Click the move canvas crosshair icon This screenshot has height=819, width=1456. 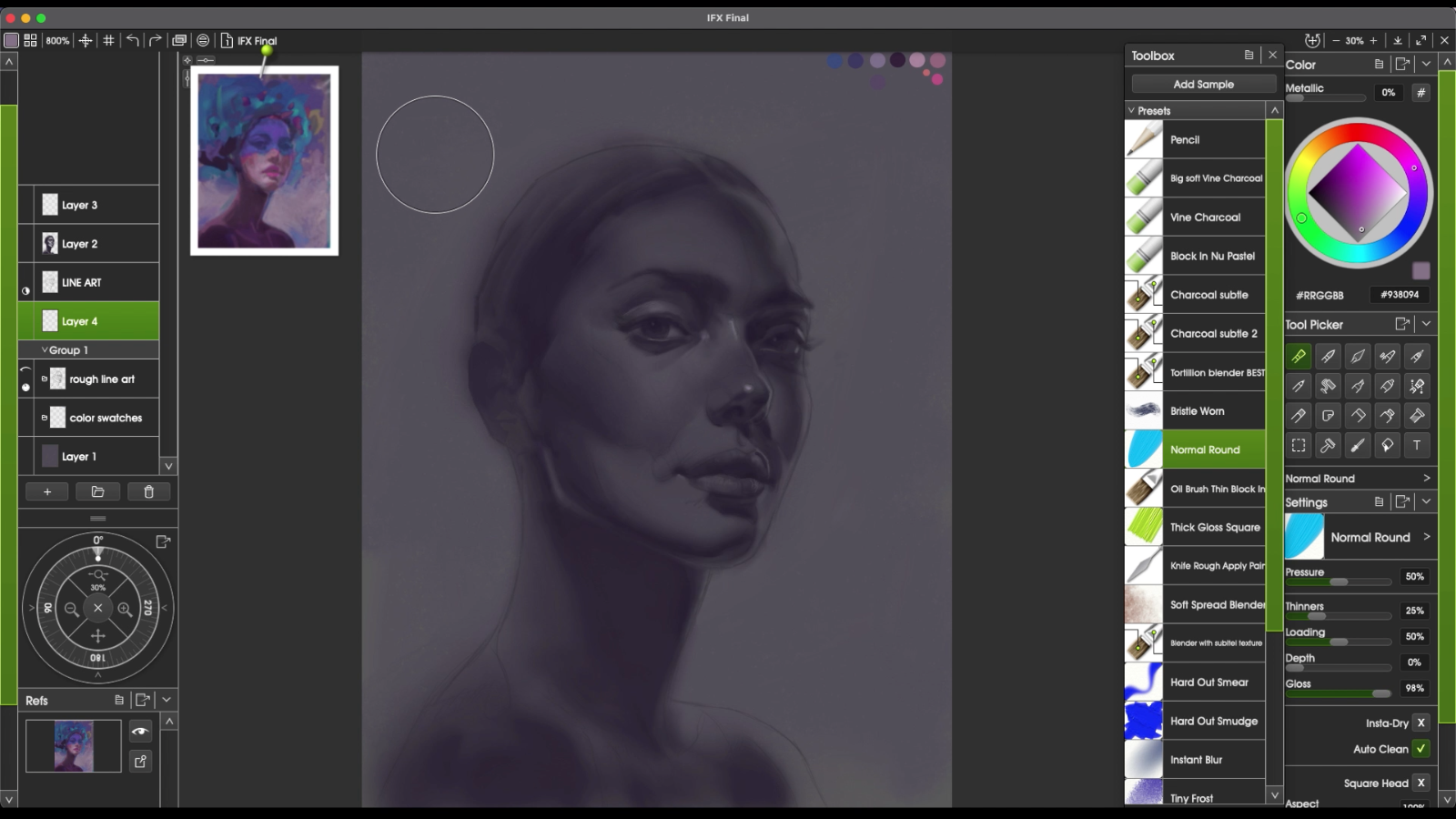click(x=86, y=40)
